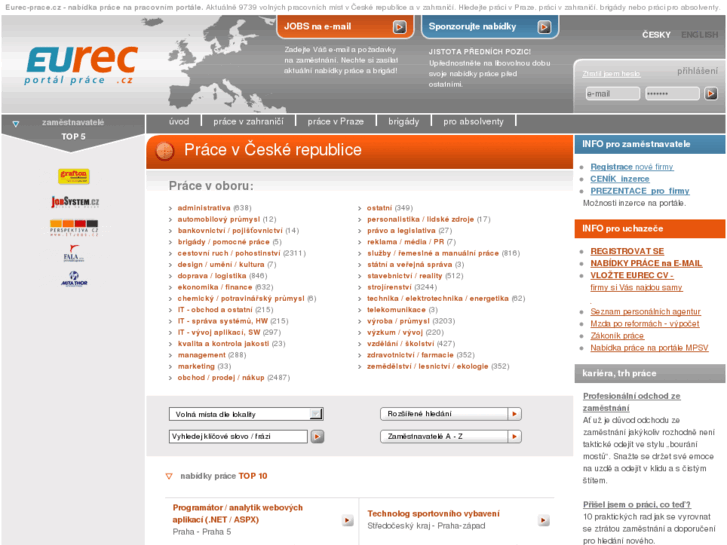Open JobSystem.cz employer logo

(x=75, y=202)
